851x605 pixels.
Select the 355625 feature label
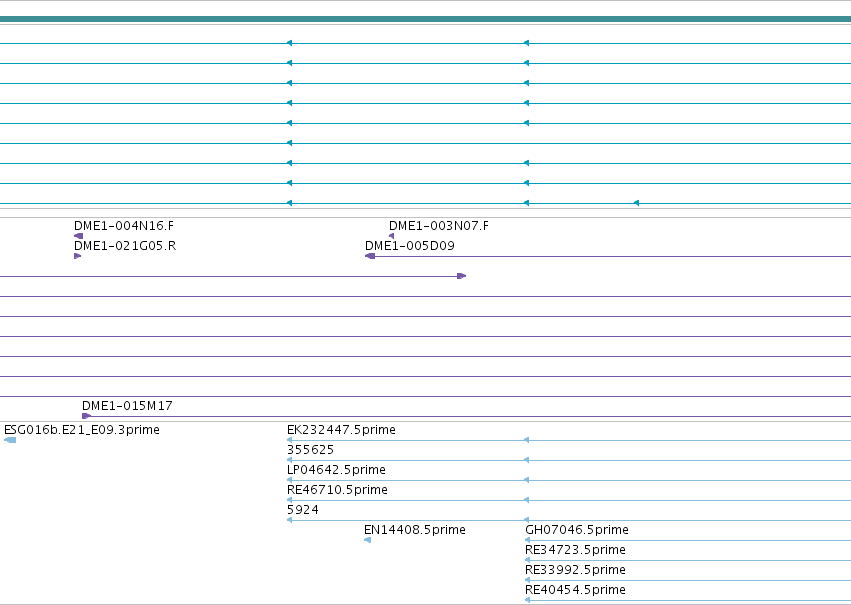(x=310, y=450)
